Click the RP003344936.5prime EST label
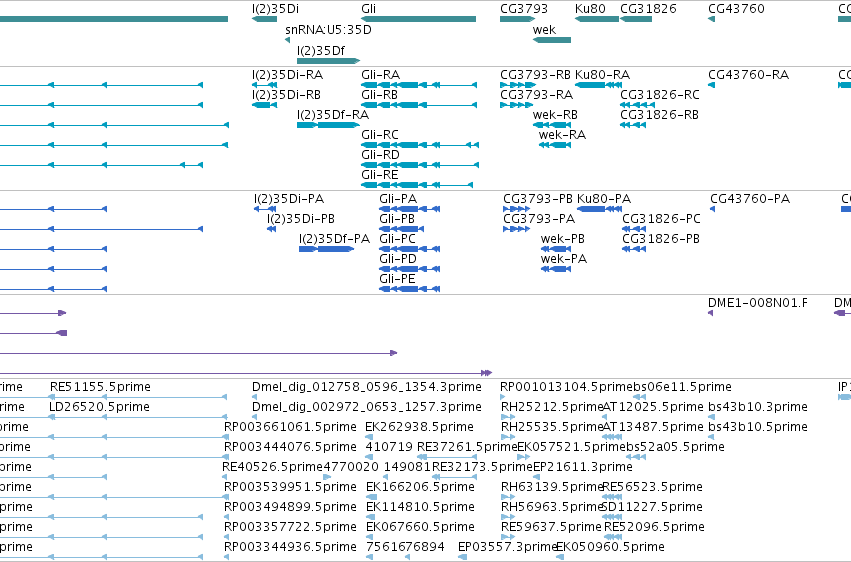Screen dimensions: 851x562 coord(290,547)
